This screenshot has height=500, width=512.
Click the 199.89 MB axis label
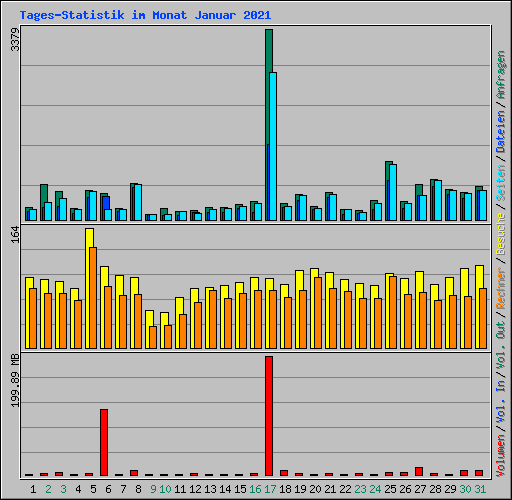(x=15, y=380)
